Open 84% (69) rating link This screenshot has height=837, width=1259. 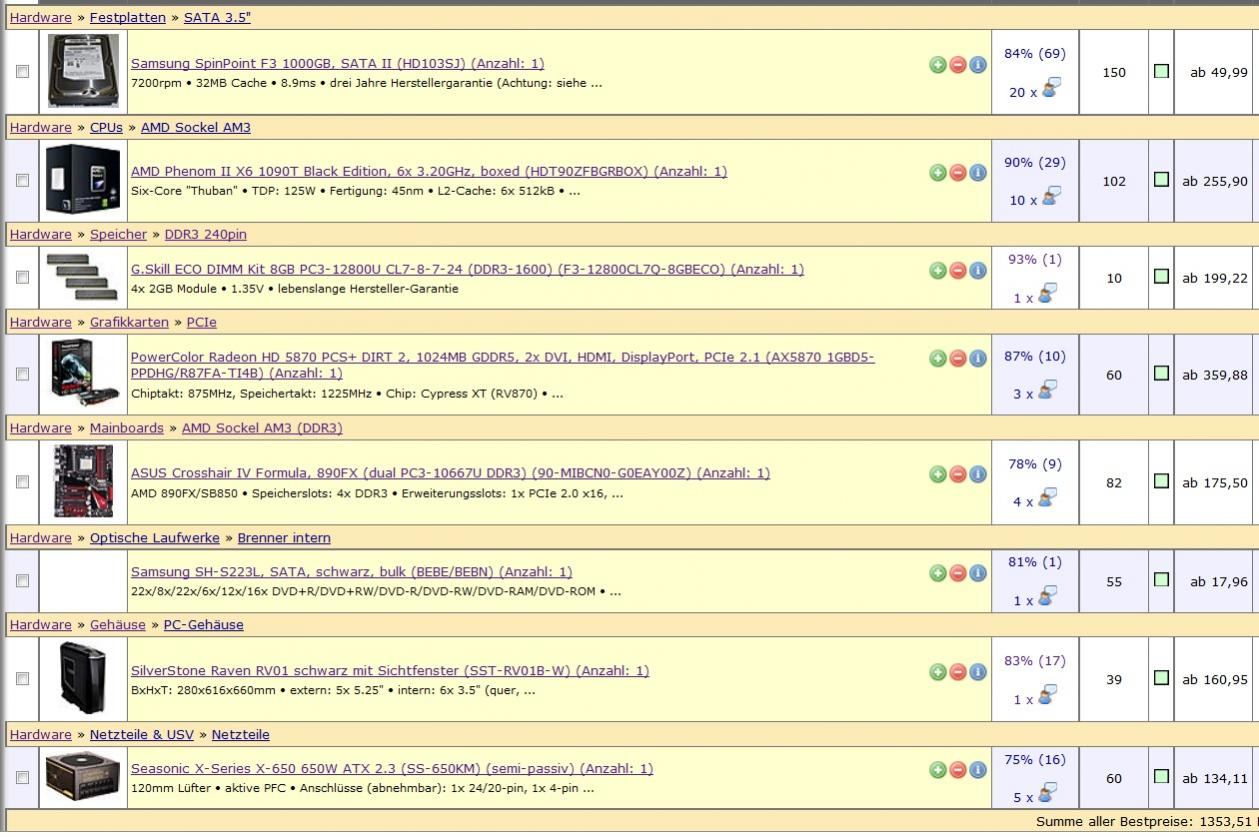point(1035,54)
